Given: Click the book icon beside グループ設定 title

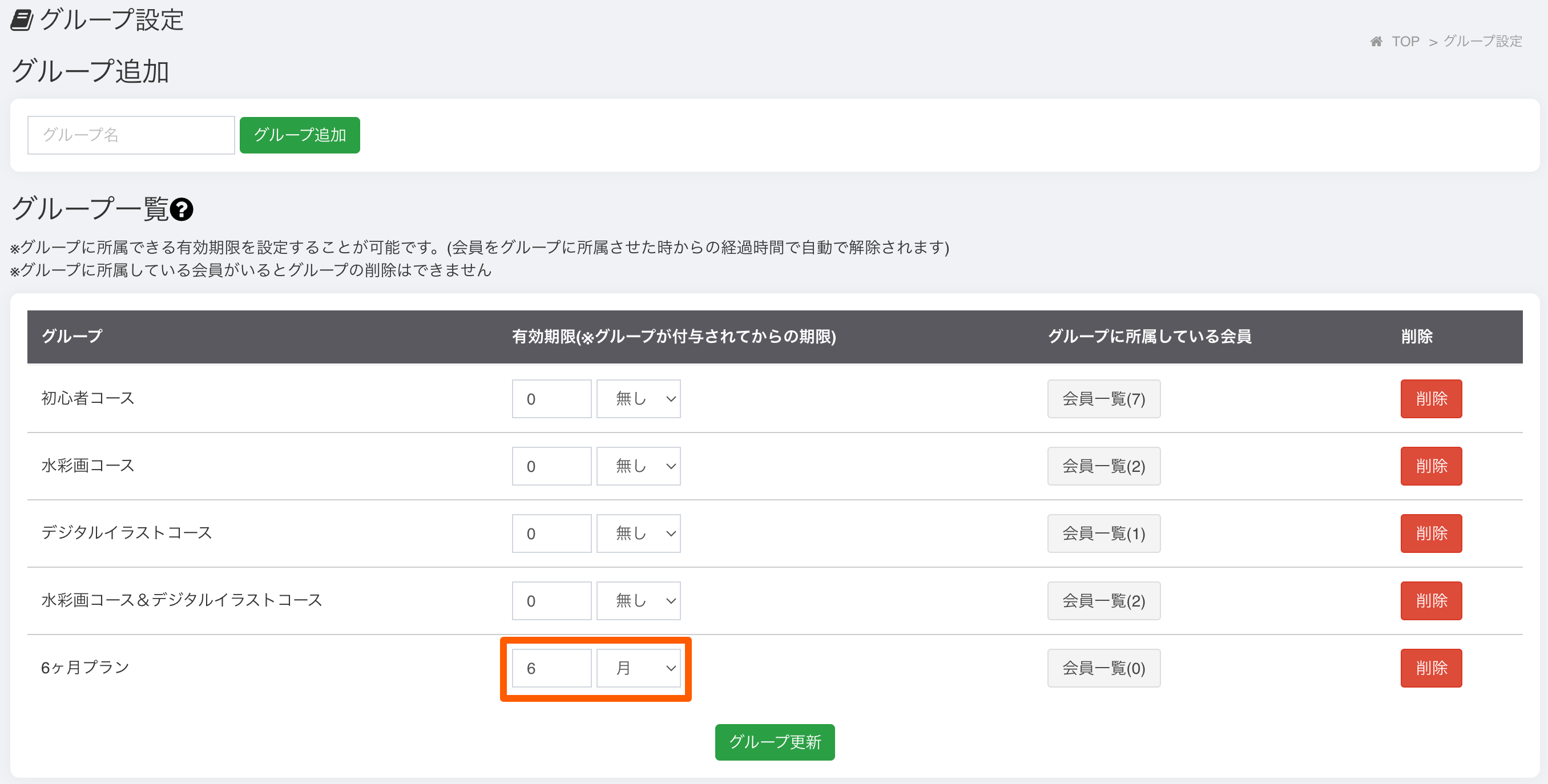Looking at the screenshot, I should 22,21.
